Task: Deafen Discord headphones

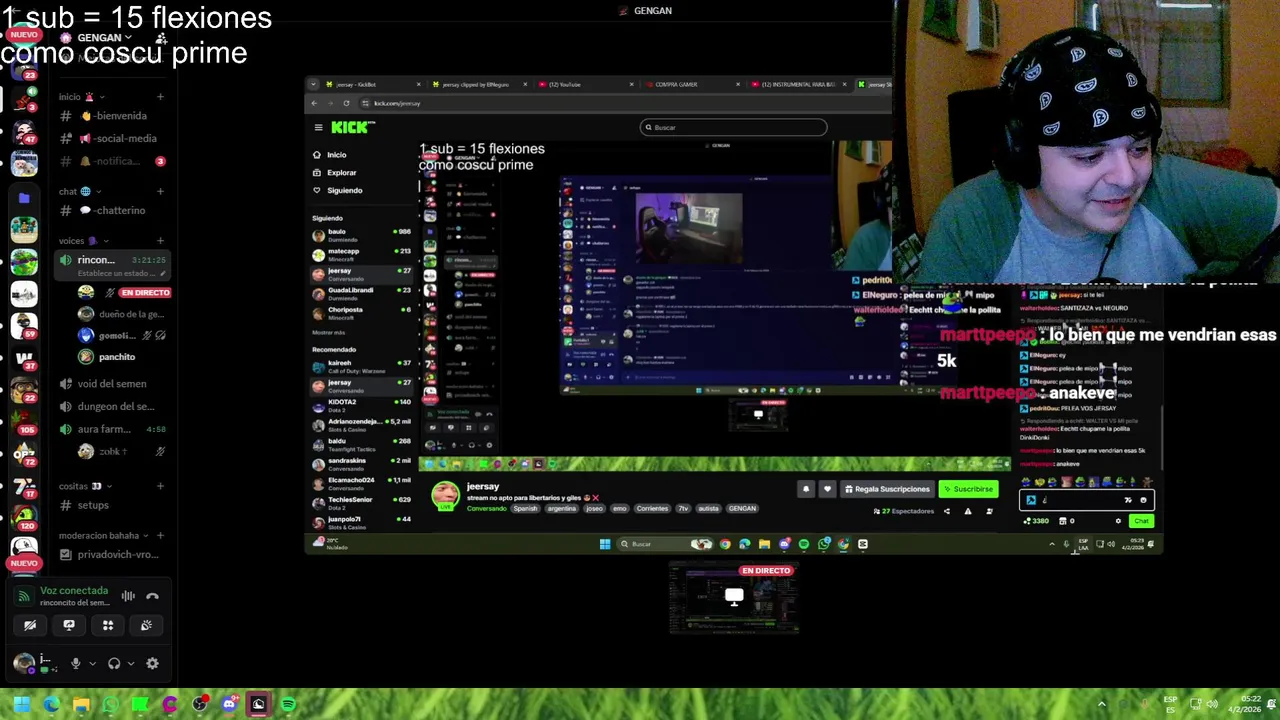Action: click(x=114, y=663)
